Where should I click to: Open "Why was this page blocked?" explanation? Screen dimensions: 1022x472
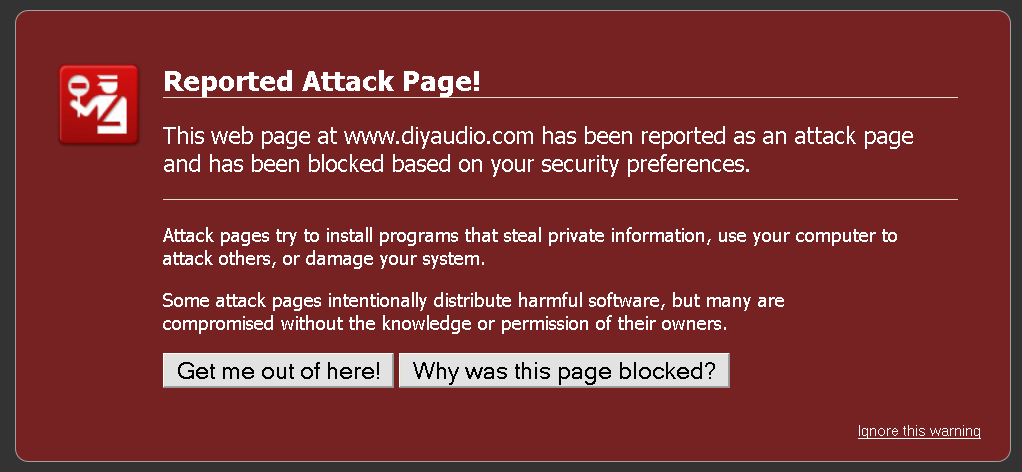pos(564,371)
